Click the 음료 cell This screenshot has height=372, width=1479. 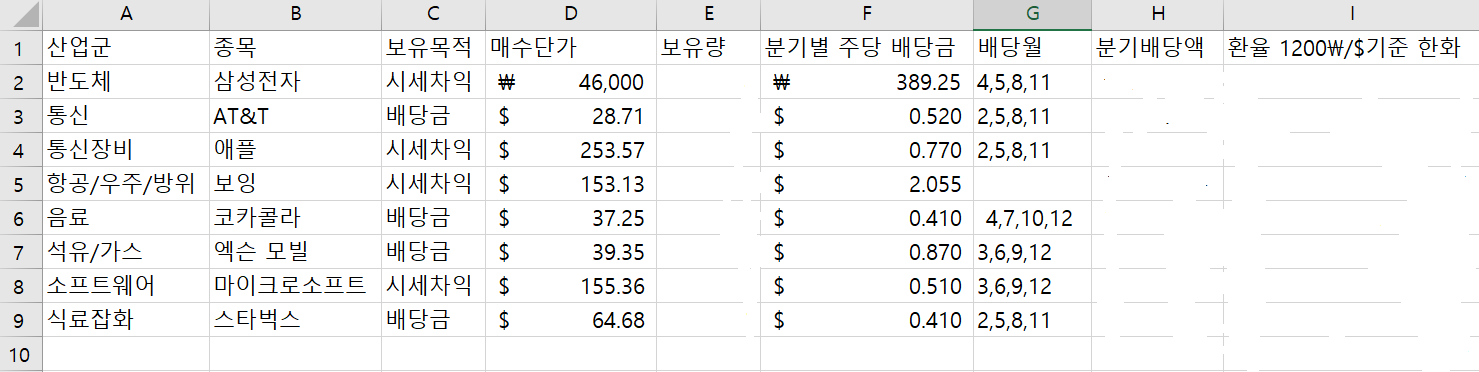pyautogui.click(x=126, y=217)
